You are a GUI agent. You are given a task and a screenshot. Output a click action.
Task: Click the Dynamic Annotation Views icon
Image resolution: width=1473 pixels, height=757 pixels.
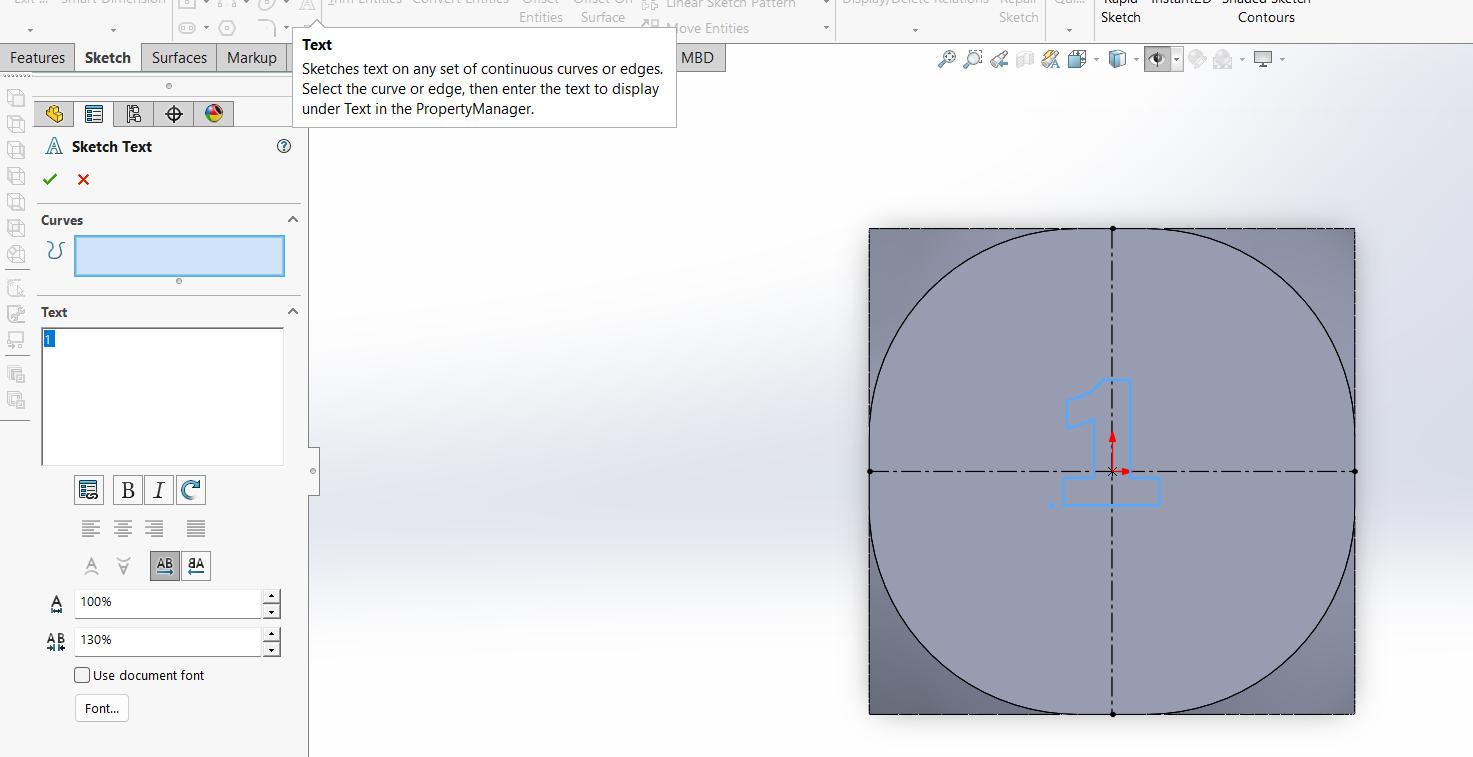[1050, 60]
